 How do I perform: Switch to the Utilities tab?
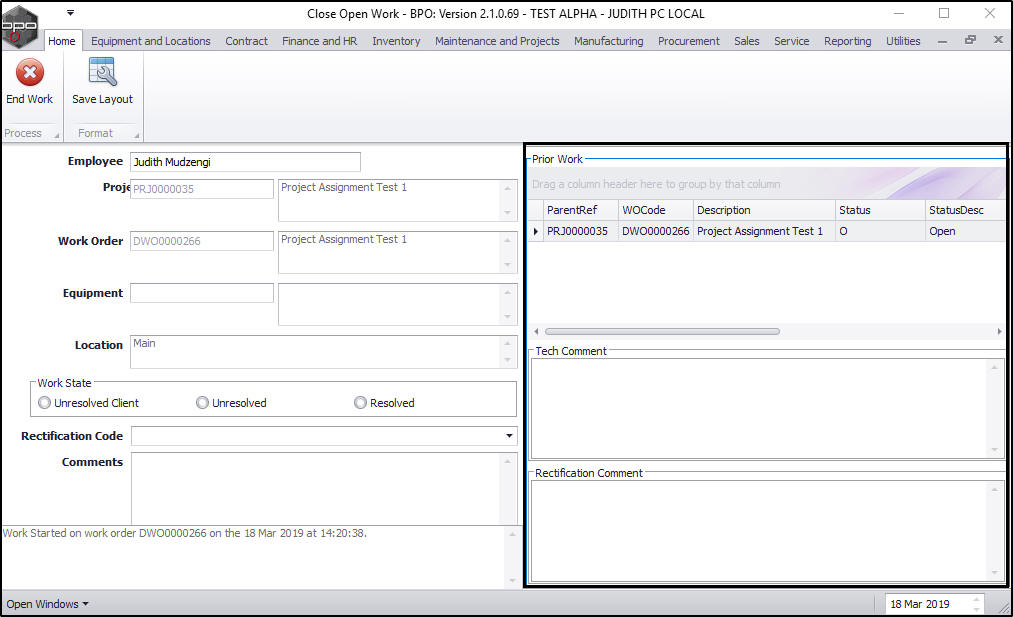pos(903,41)
